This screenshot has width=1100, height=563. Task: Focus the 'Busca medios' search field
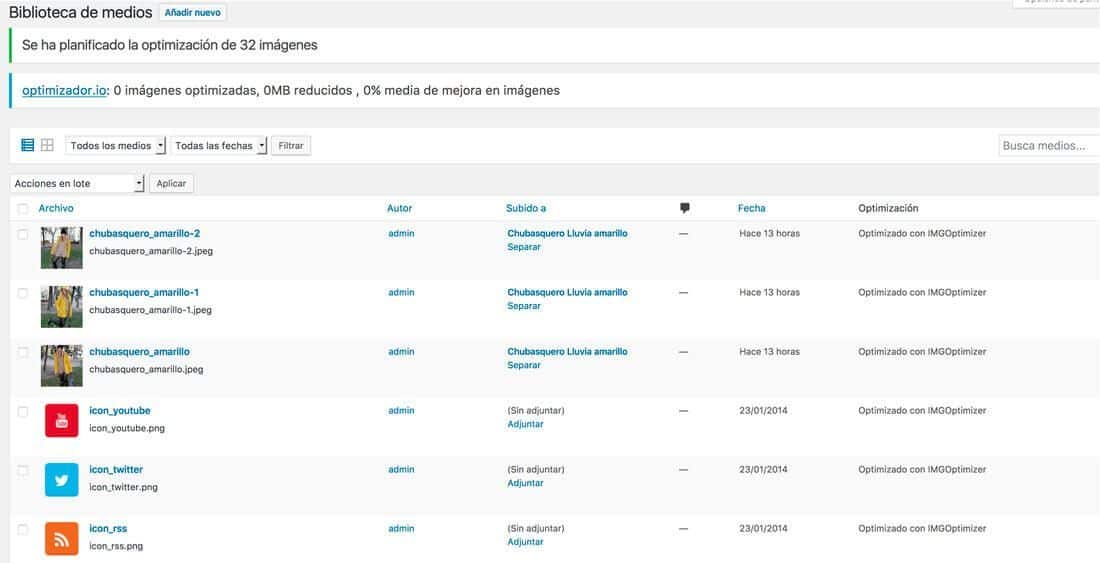pyautogui.click(x=1048, y=146)
